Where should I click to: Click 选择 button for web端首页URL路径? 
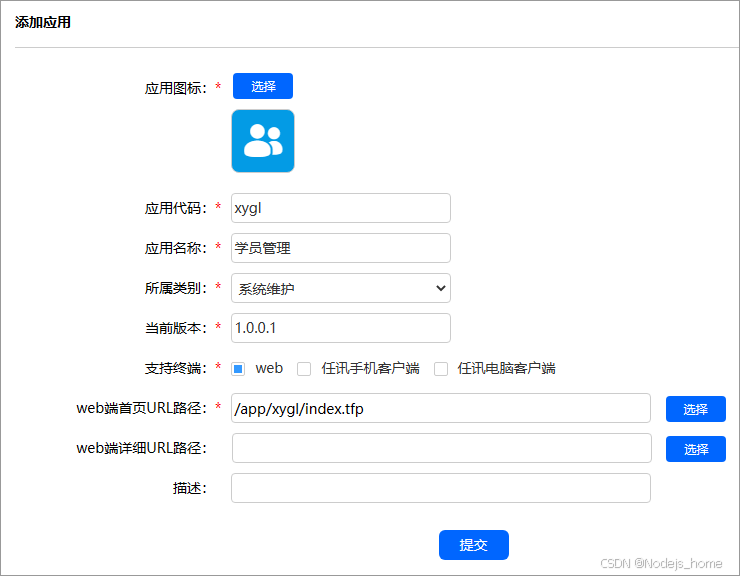coord(696,409)
